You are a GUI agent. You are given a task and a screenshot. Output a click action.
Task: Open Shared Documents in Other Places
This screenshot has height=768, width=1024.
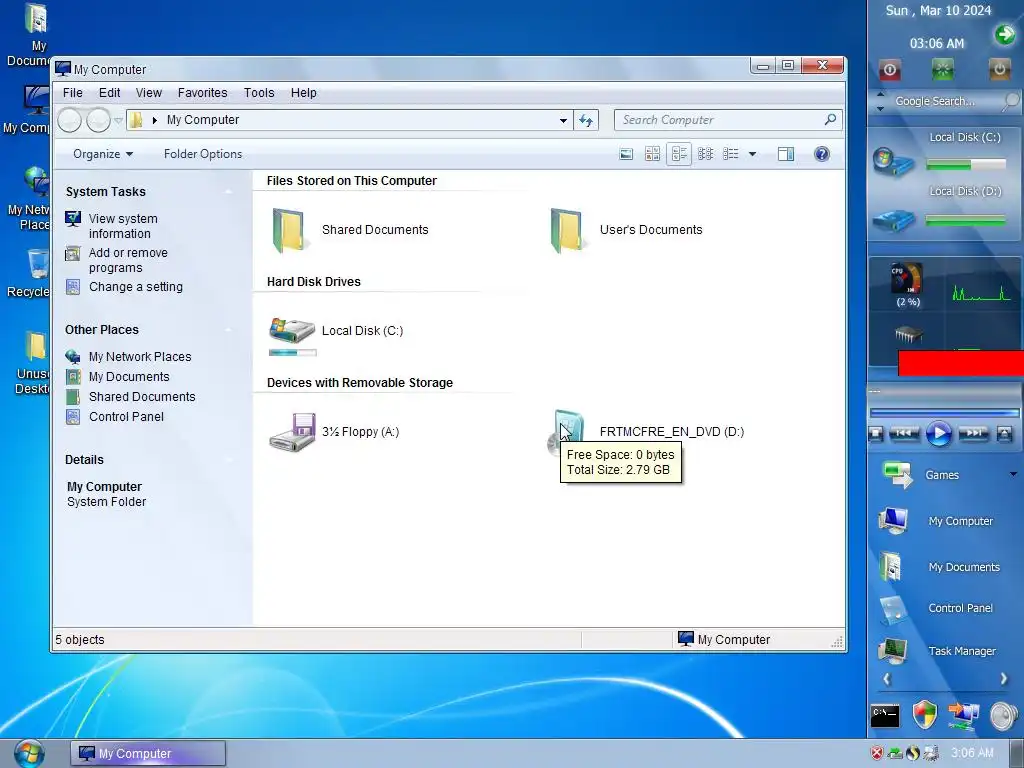coord(142,396)
